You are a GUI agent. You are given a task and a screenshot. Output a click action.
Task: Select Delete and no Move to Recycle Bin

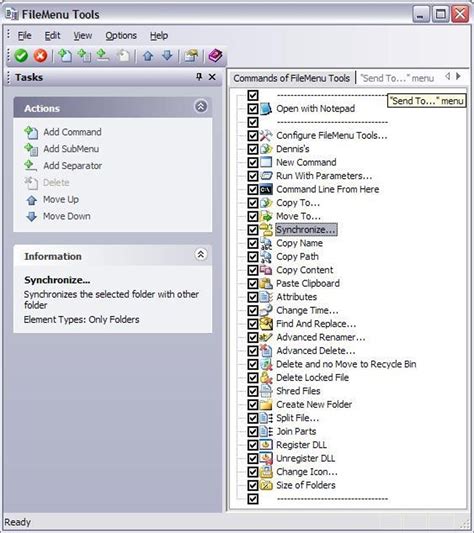[346, 364]
